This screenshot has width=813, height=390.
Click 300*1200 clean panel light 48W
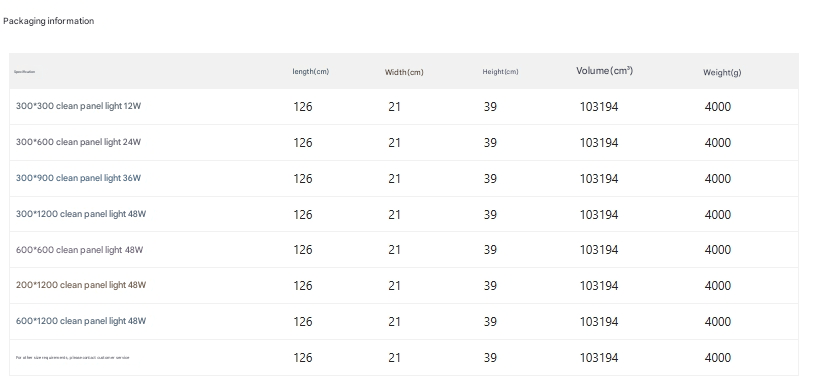point(81,214)
